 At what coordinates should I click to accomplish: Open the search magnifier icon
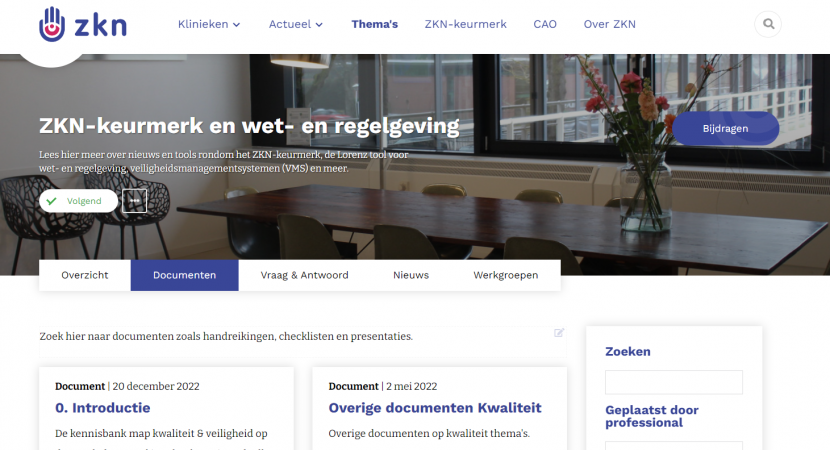[768, 24]
